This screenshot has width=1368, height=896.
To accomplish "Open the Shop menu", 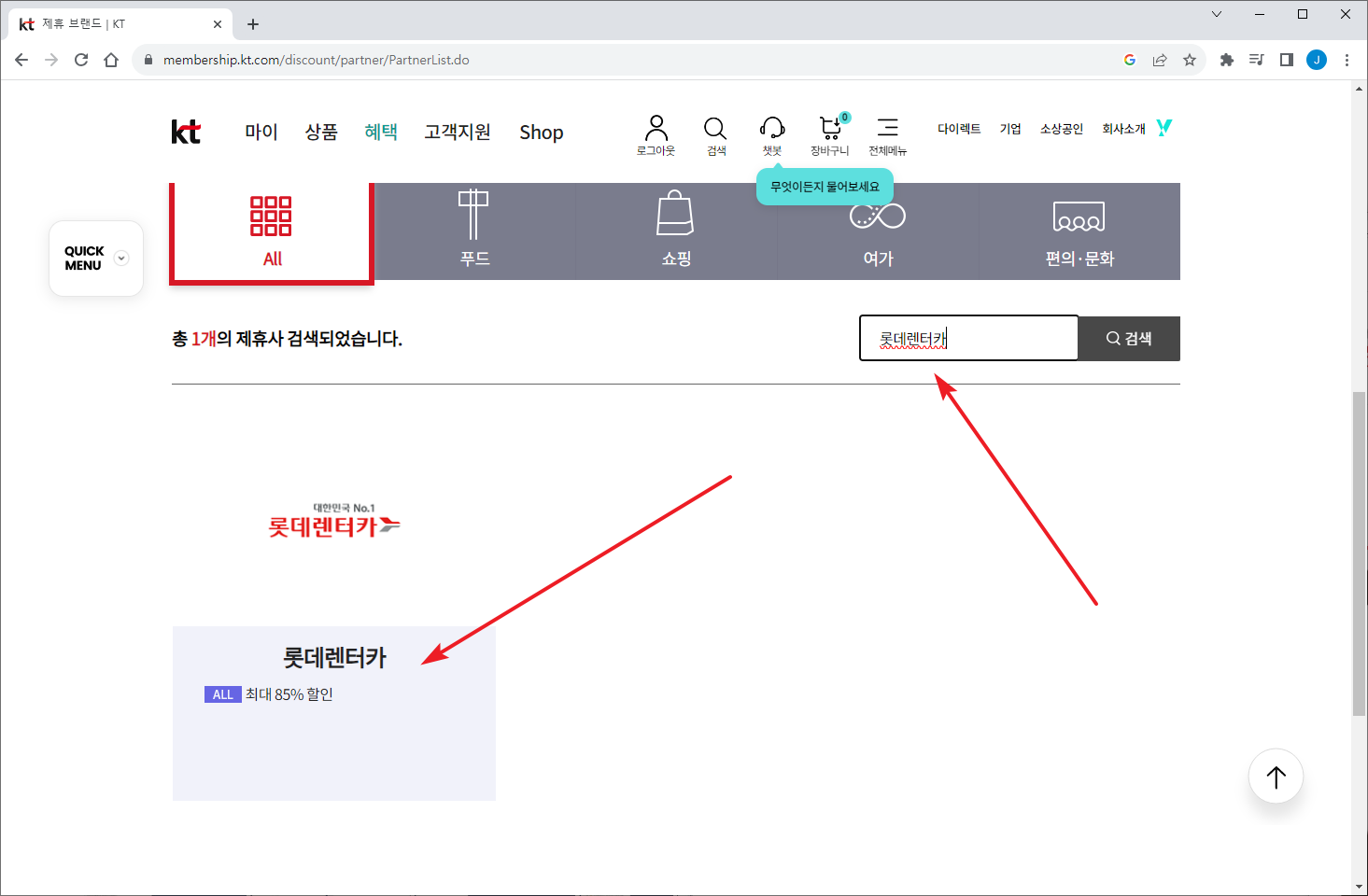I will pos(542,133).
